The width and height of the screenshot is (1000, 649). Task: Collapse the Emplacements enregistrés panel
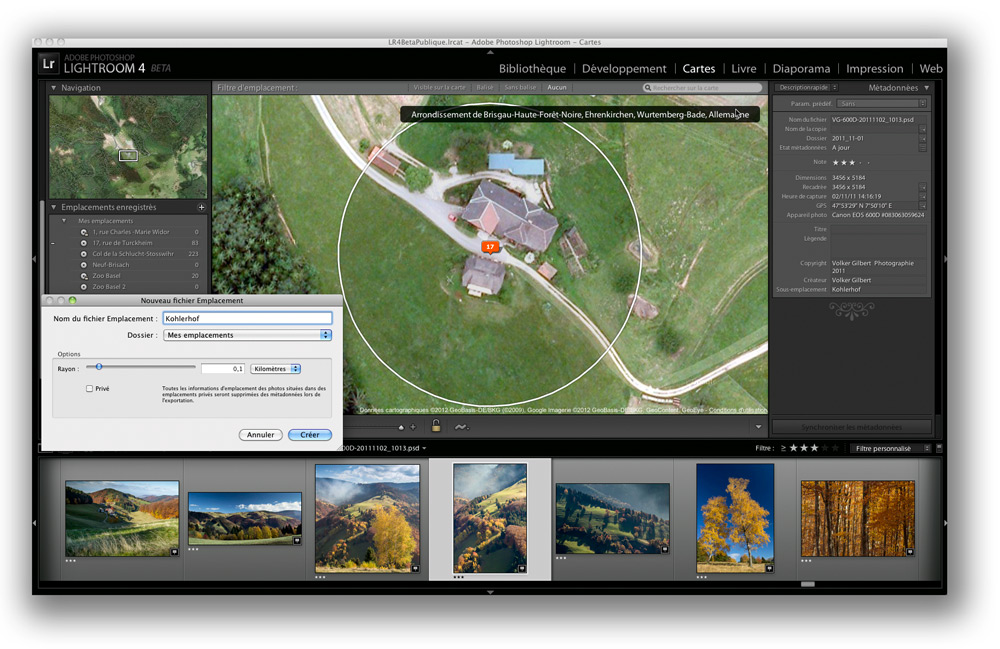point(54,207)
